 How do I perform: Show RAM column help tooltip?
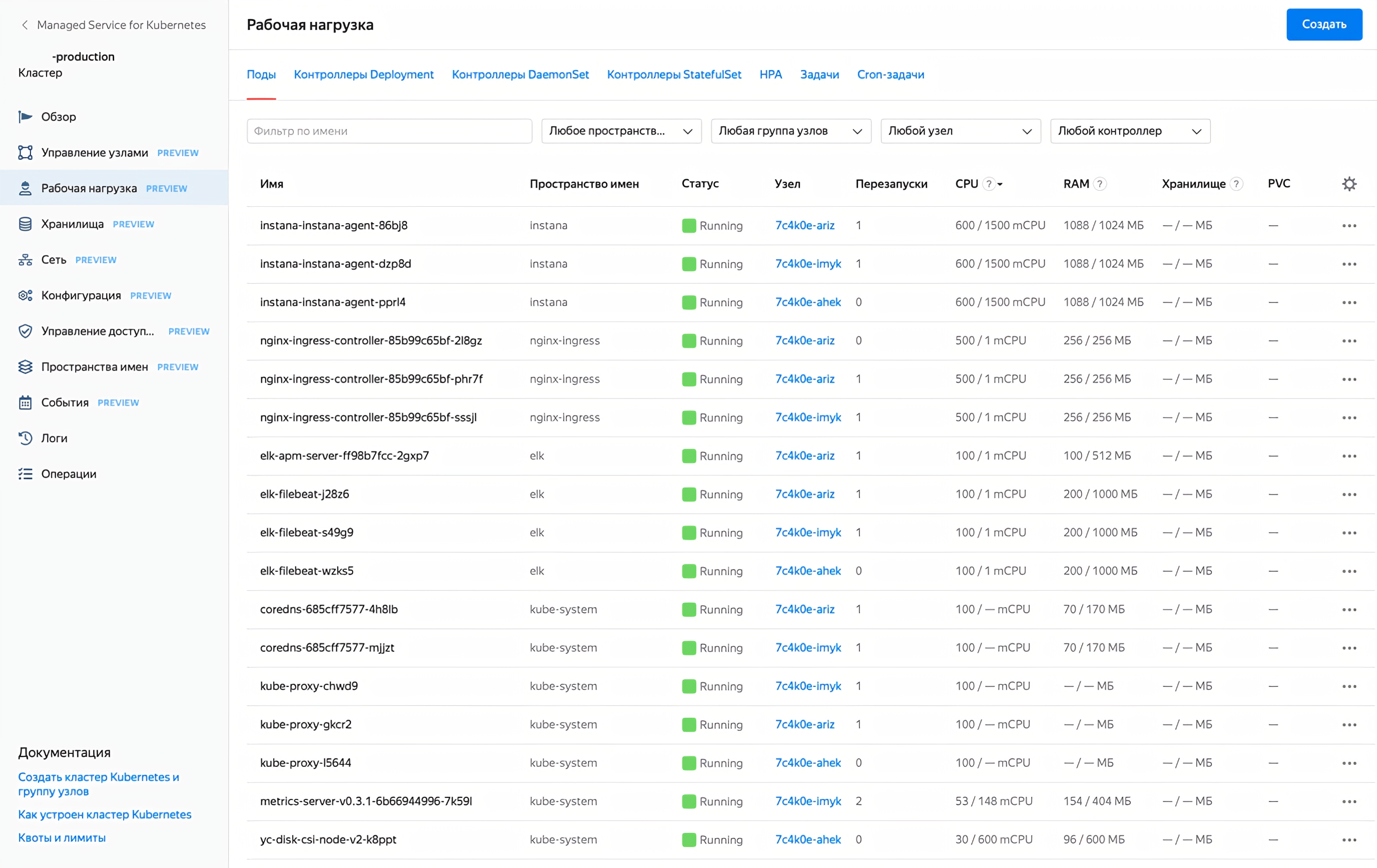pyautogui.click(x=1099, y=184)
